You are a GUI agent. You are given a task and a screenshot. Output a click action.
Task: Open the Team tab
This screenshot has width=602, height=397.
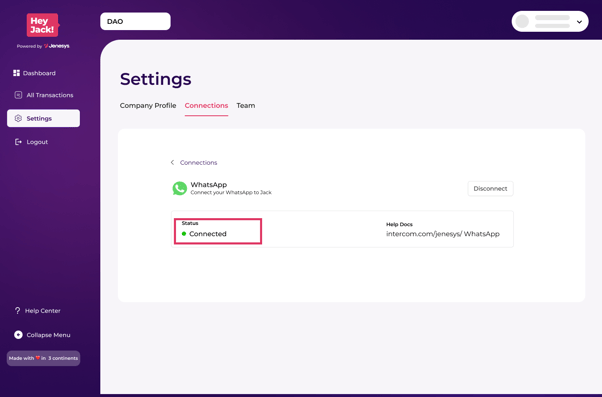pyautogui.click(x=246, y=105)
